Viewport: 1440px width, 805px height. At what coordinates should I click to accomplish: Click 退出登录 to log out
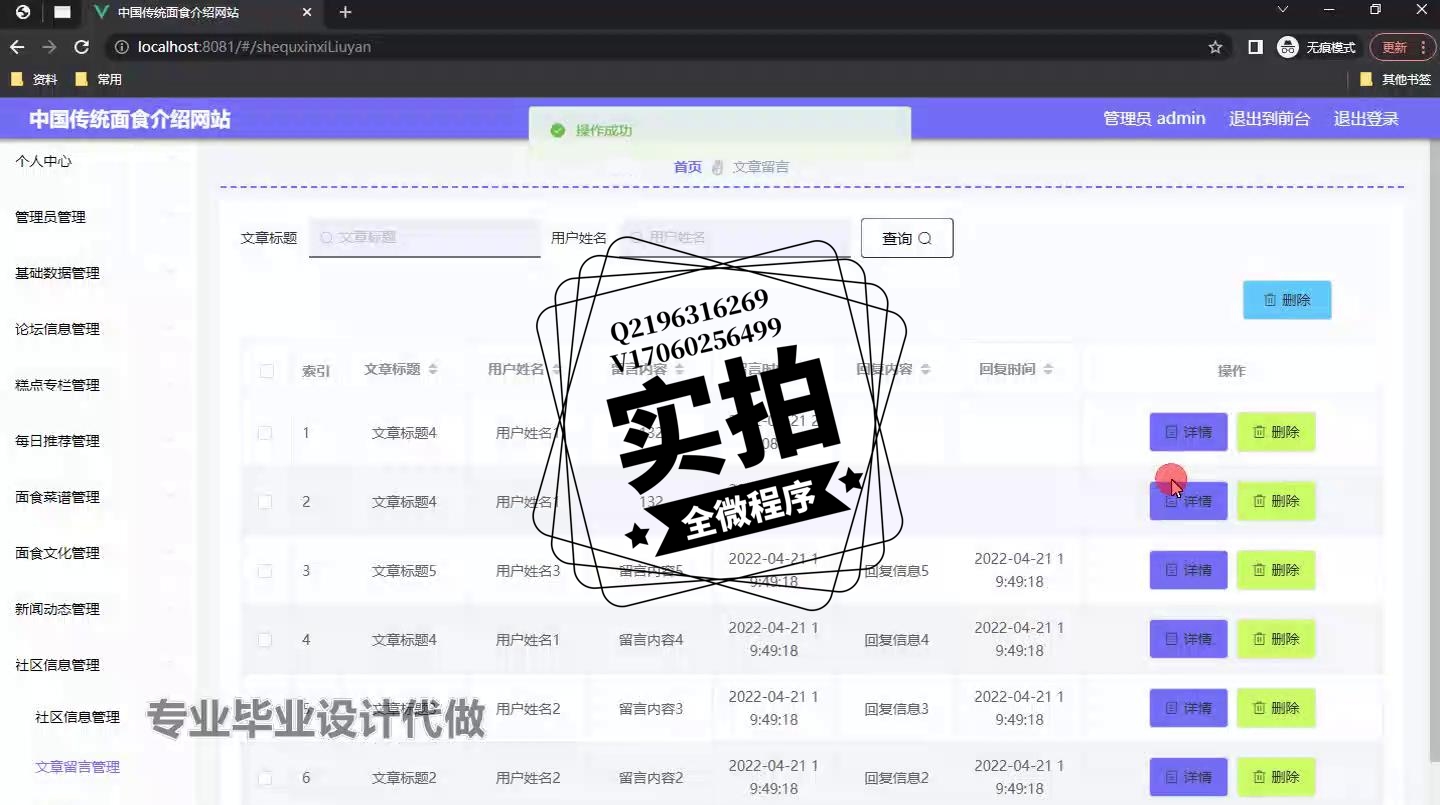1366,118
